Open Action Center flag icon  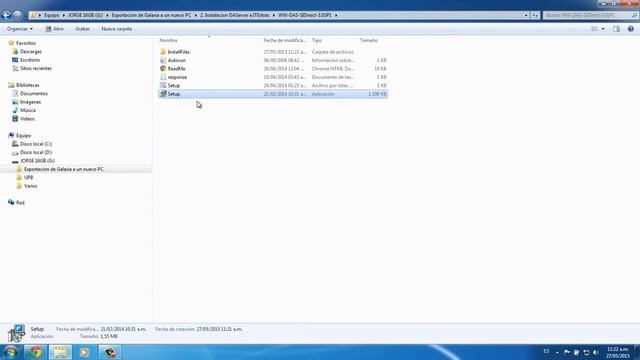pyautogui.click(x=567, y=352)
